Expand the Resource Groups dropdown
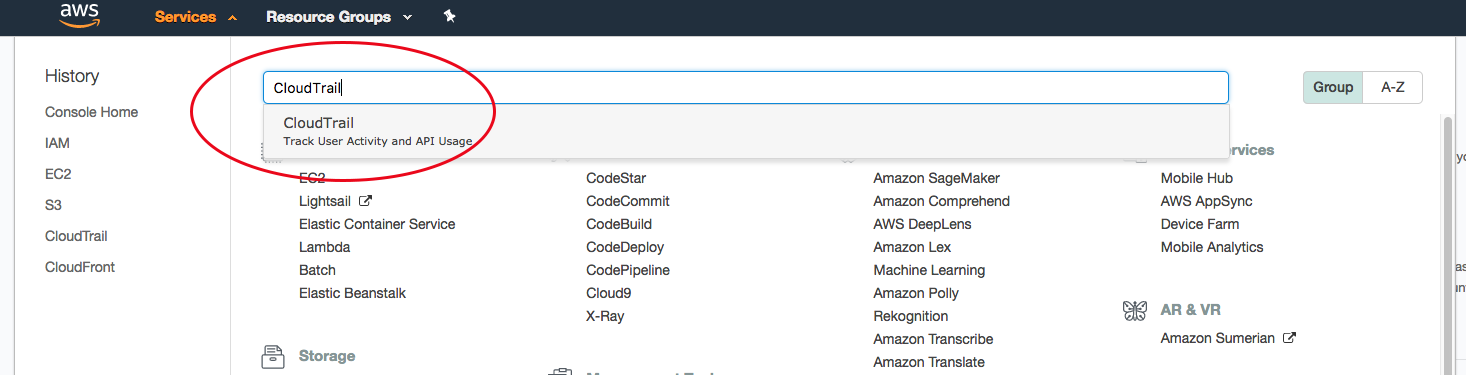The height and width of the screenshot is (375, 1466). (339, 17)
